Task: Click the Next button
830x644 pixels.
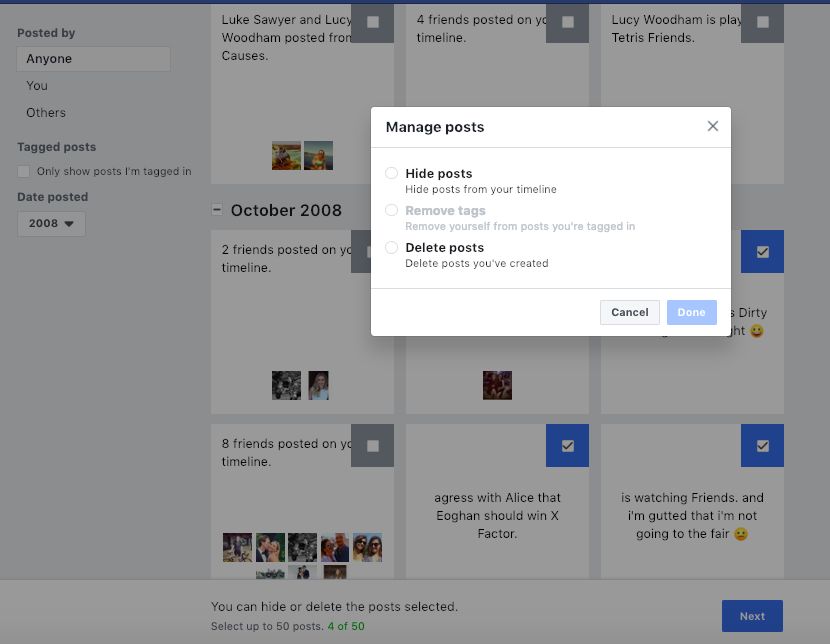Action: 752,616
